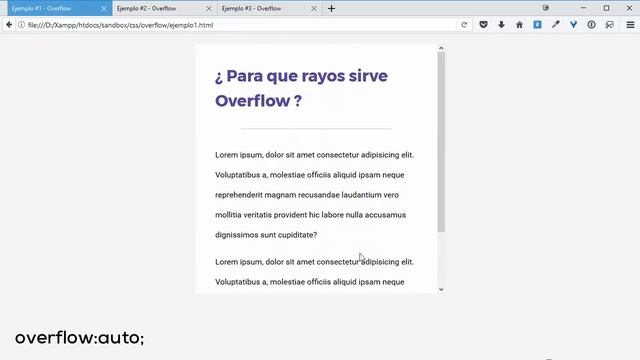The height and width of the screenshot is (360, 640).
Task: Open a new tab with plus button
Action: pyautogui.click(x=331, y=8)
